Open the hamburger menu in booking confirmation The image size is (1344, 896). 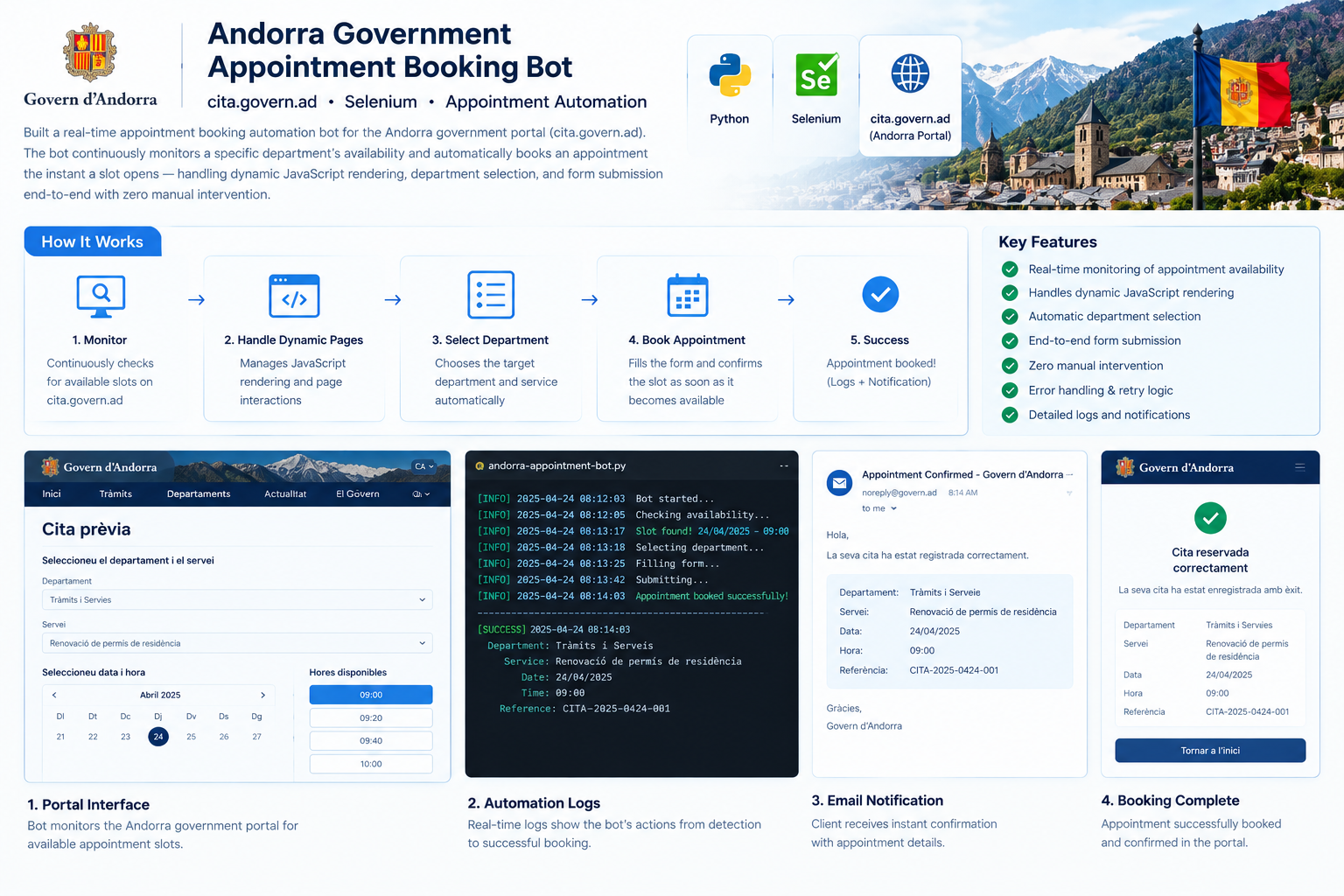tap(1300, 467)
